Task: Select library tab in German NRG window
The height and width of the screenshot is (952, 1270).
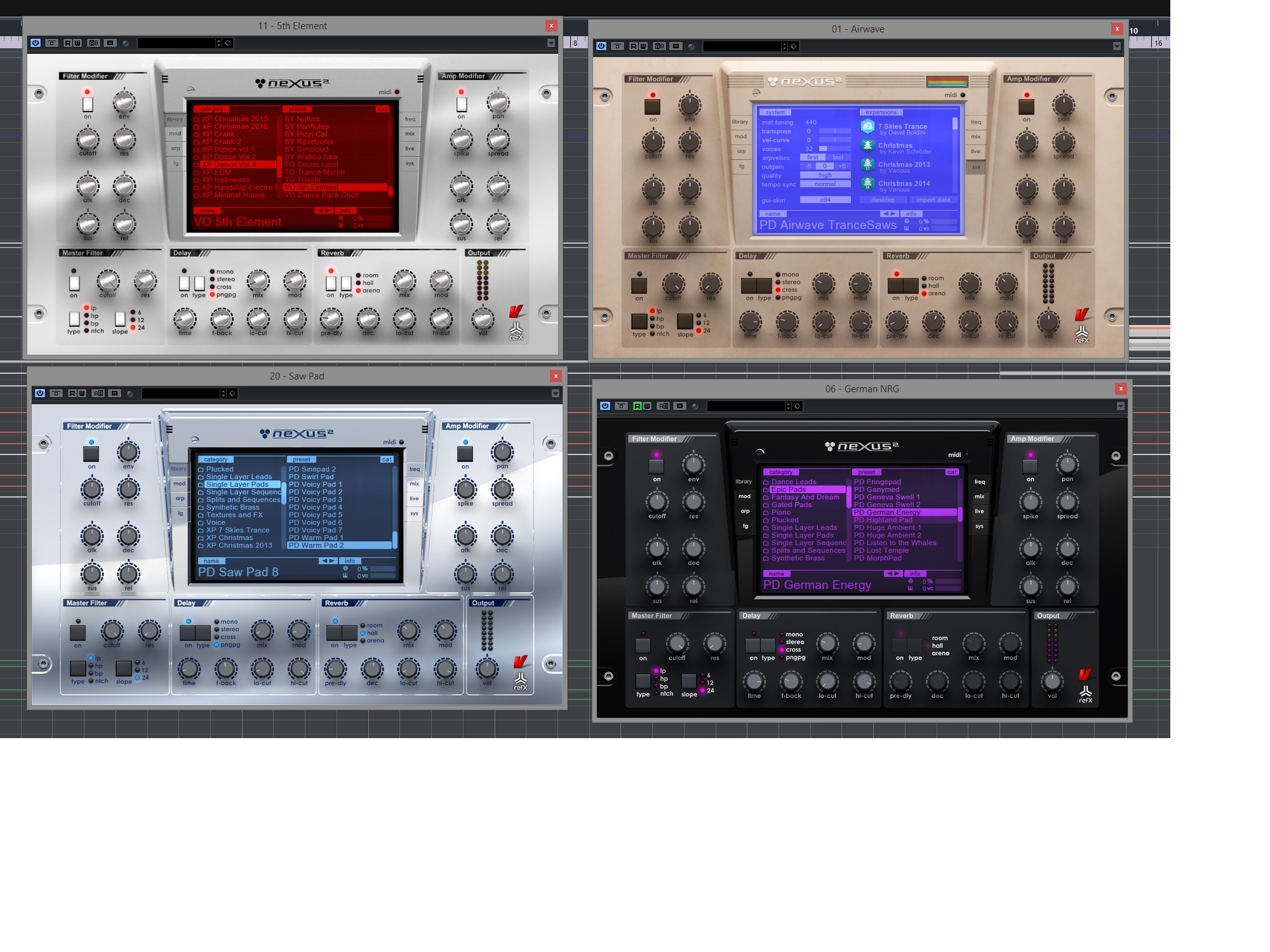Action: coord(744,482)
